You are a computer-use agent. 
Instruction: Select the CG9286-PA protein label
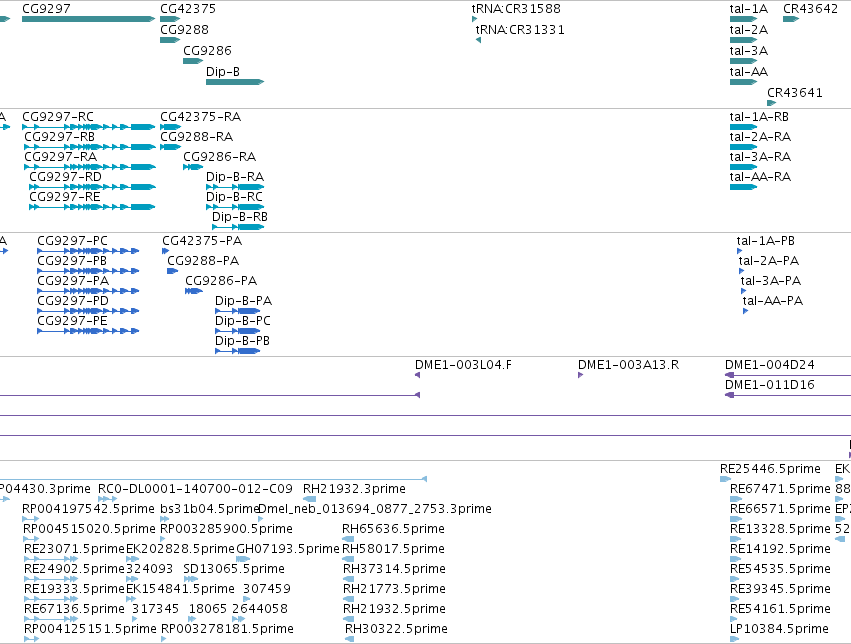221,281
